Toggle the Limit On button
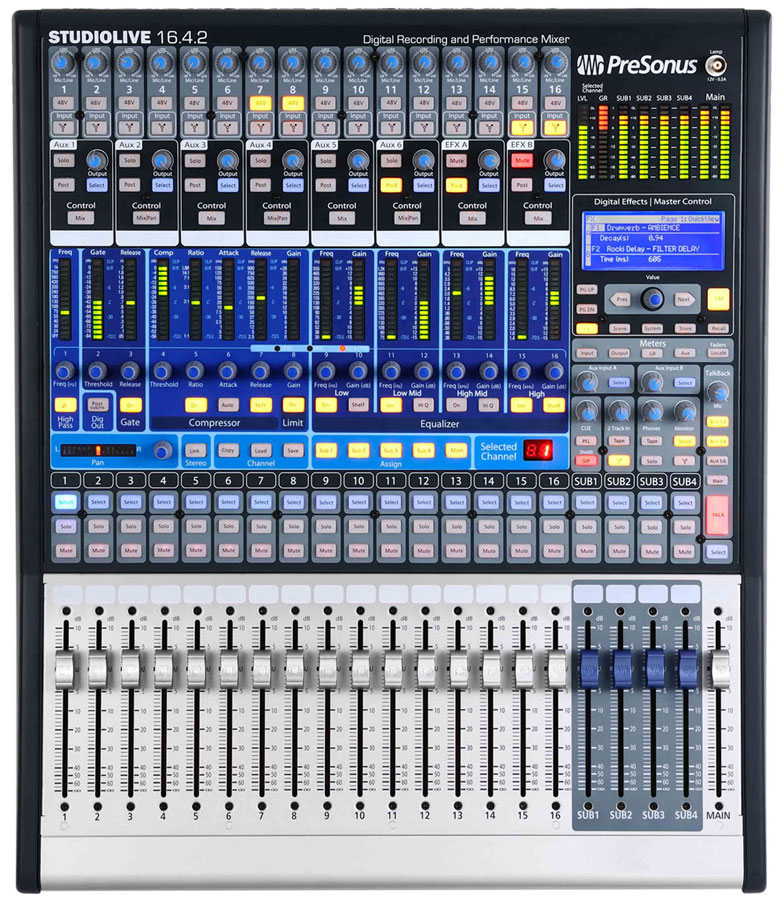 293,405
